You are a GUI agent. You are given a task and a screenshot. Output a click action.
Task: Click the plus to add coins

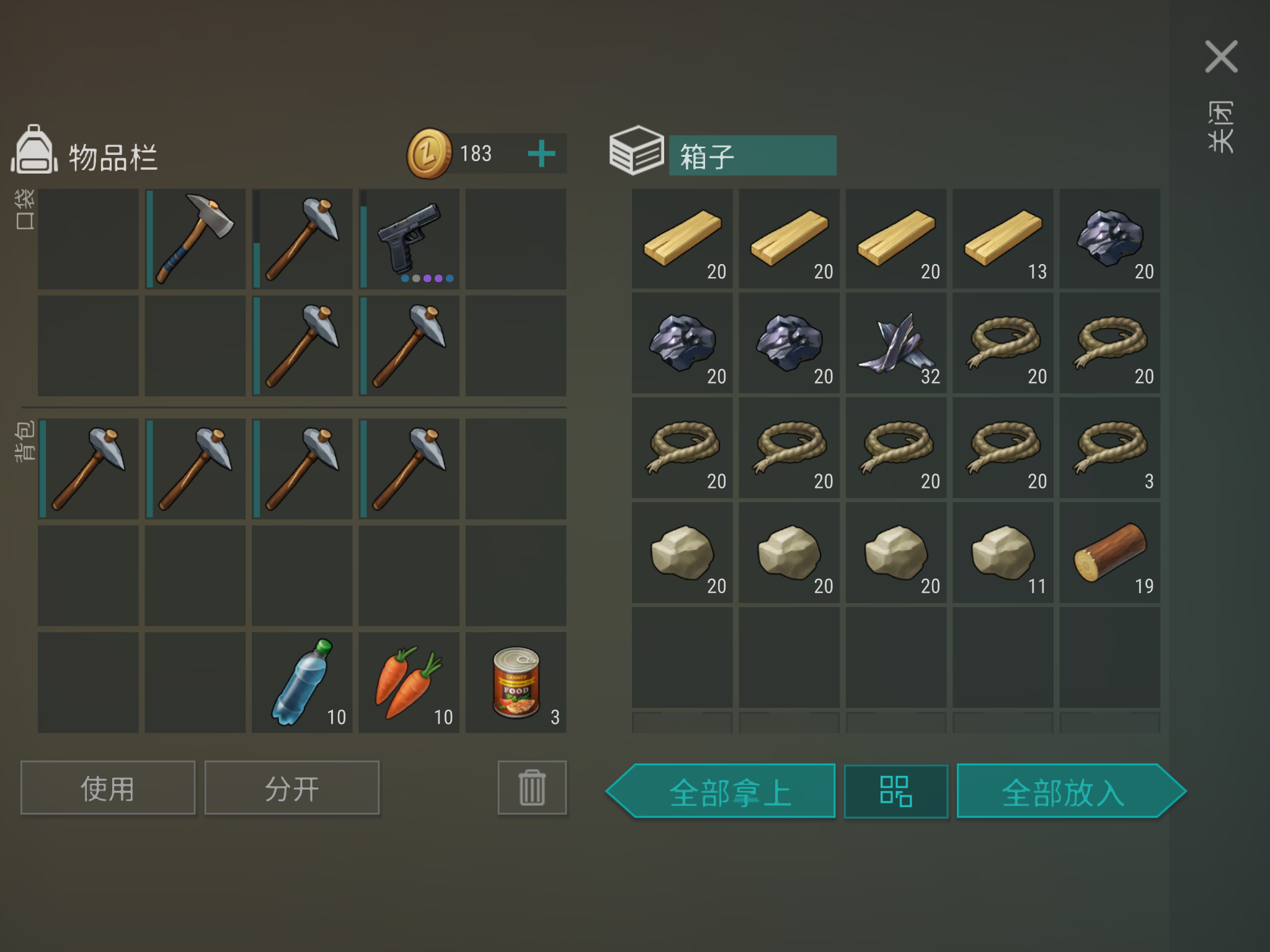tap(541, 153)
